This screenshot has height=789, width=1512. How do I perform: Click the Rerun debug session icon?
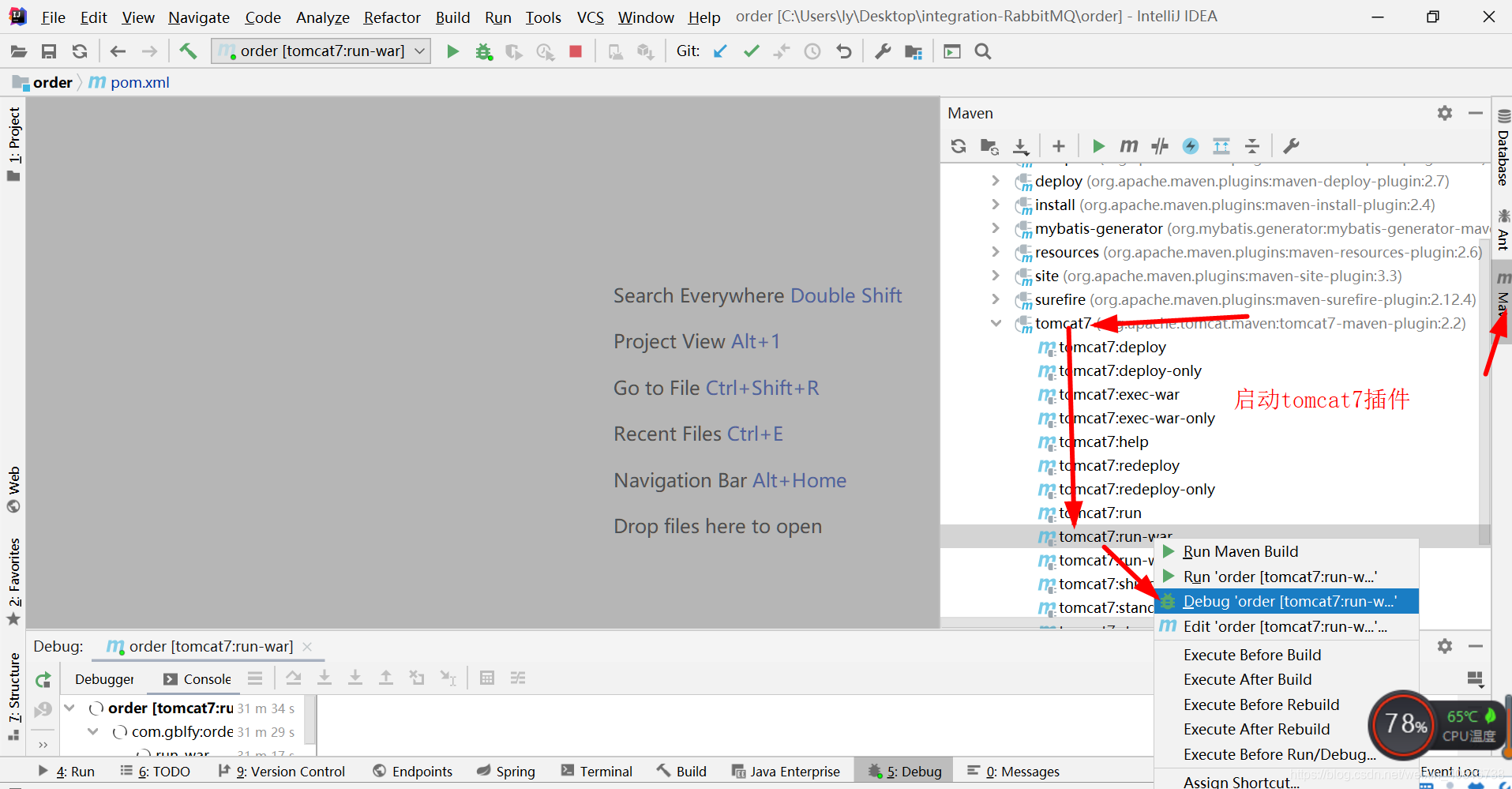tap(43, 679)
